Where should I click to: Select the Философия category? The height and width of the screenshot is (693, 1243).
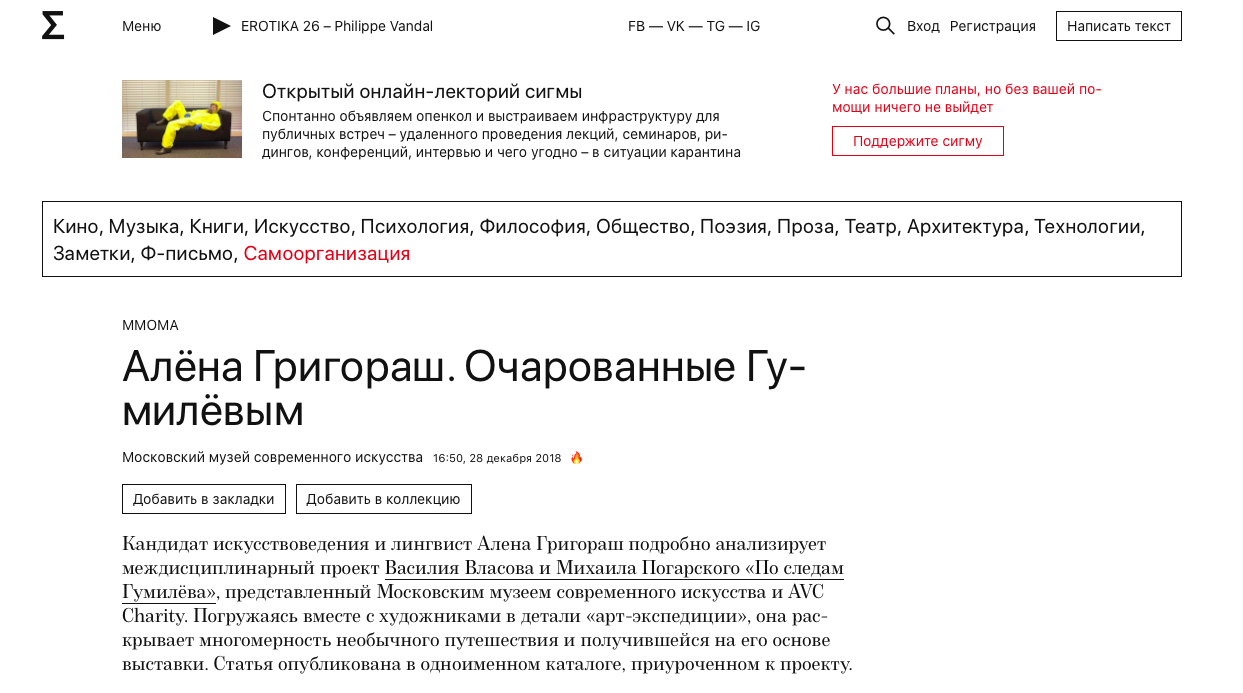tap(532, 227)
